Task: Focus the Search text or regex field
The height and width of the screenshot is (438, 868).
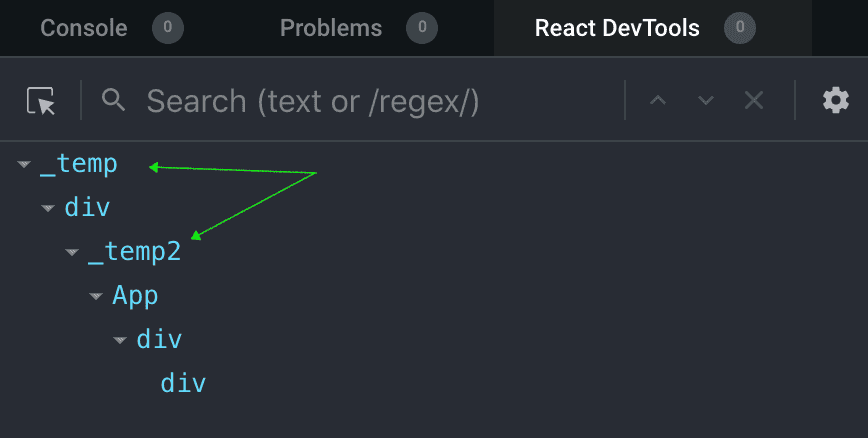Action: (x=380, y=101)
